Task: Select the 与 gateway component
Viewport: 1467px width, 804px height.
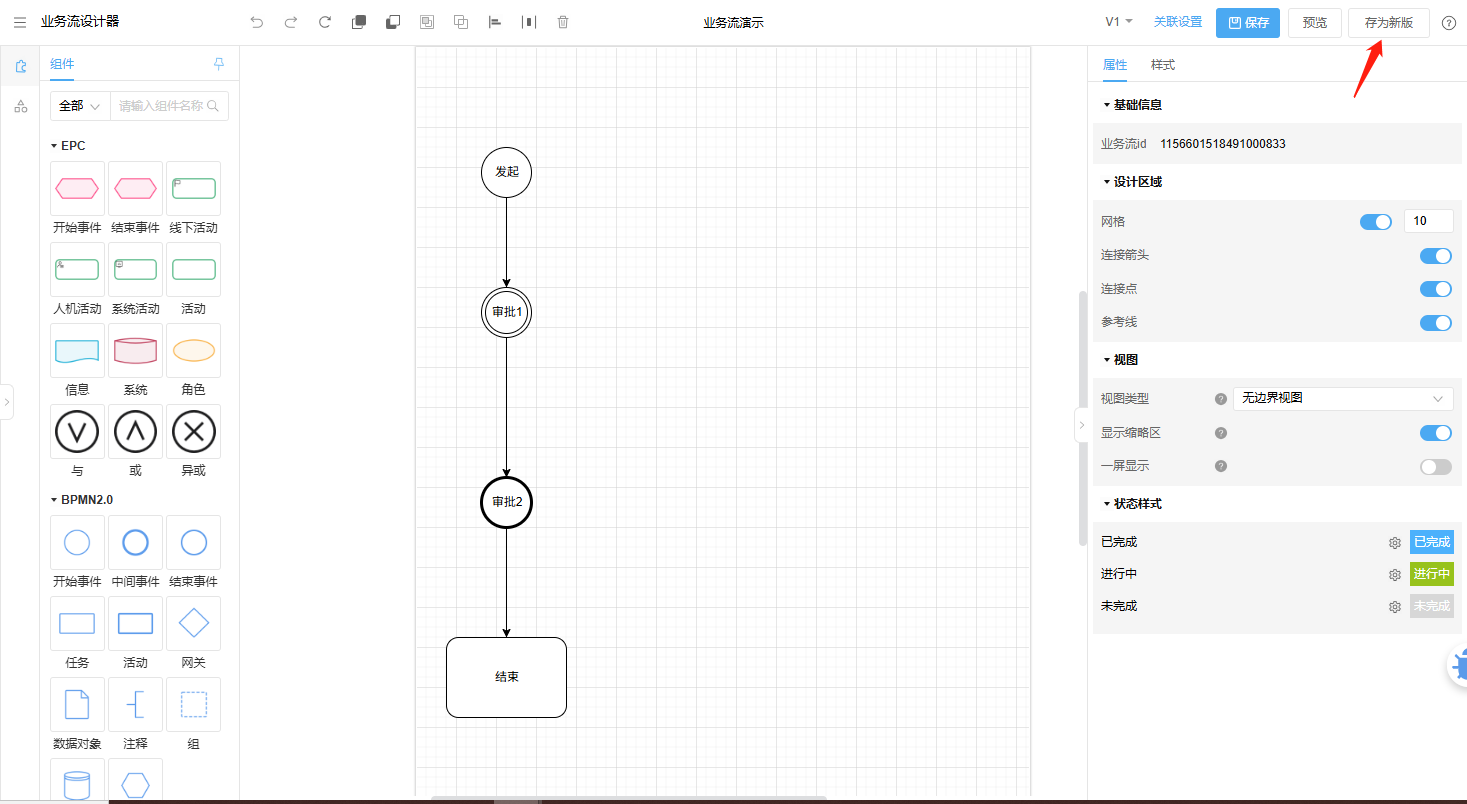Action: click(x=77, y=431)
